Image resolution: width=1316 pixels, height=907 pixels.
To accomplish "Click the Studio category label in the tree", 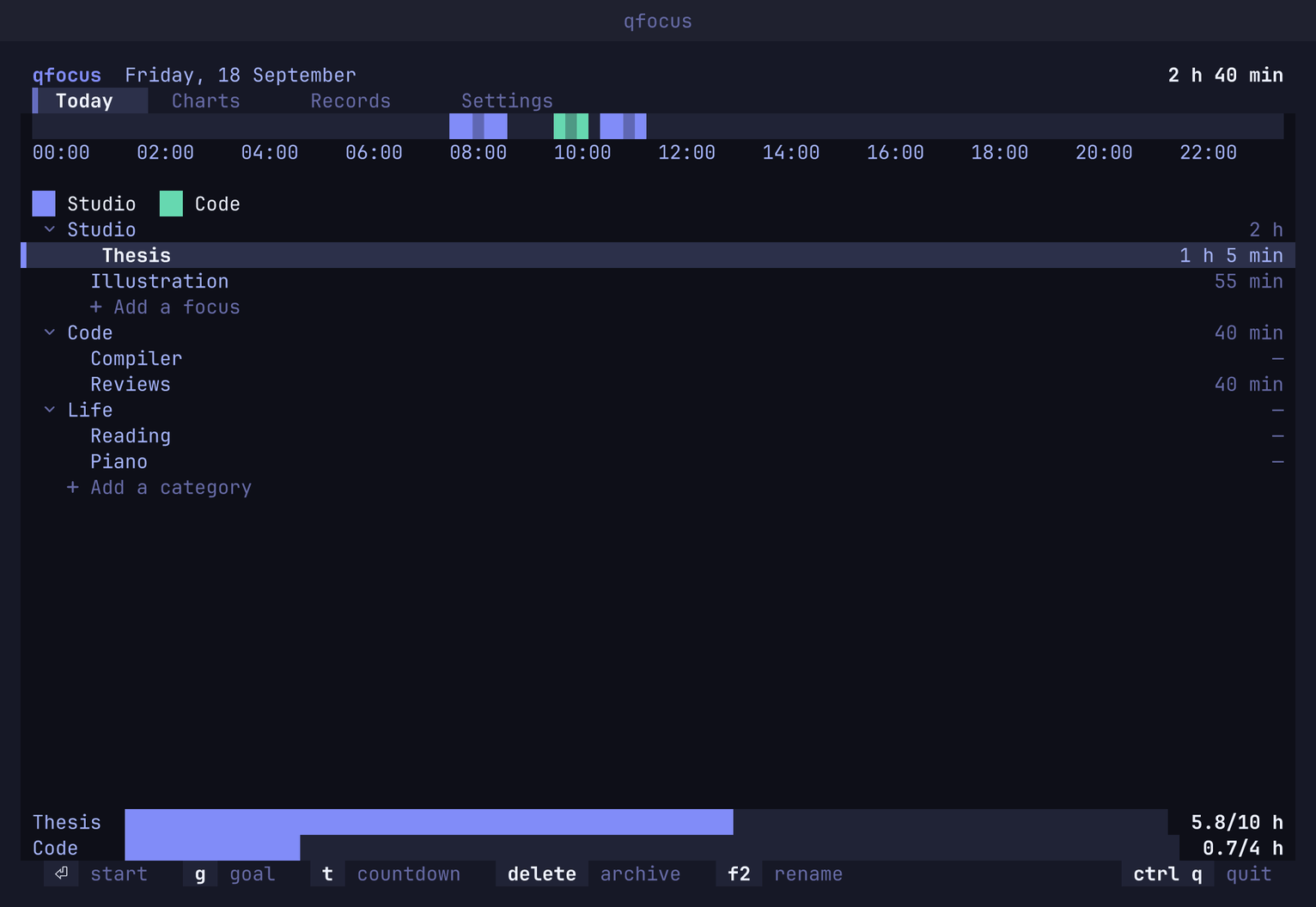I will pos(101,229).
